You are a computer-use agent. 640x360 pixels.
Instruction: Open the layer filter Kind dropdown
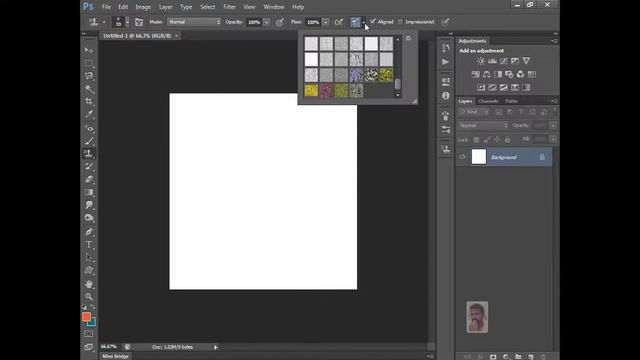click(474, 112)
